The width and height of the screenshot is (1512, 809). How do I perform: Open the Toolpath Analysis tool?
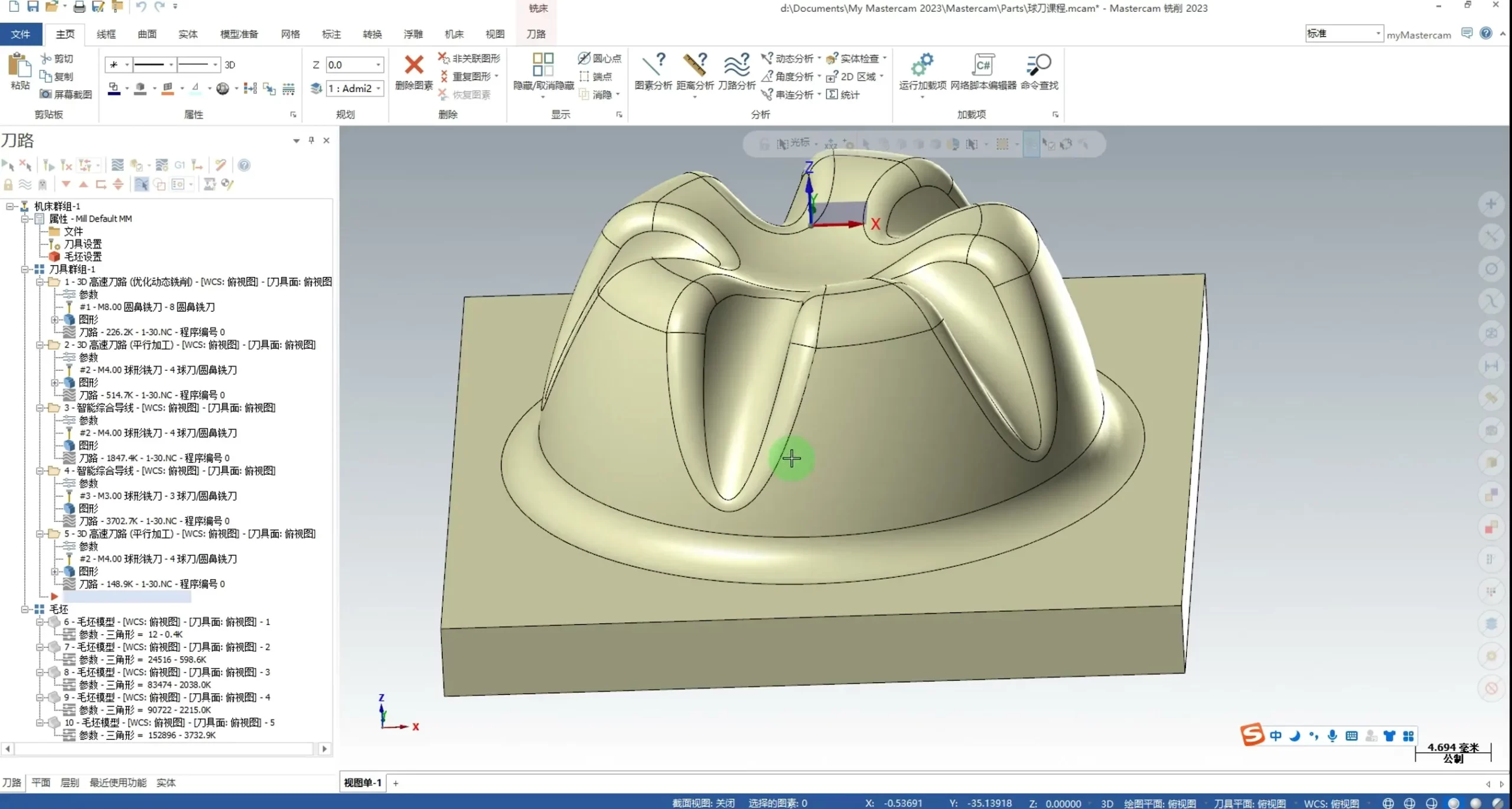737,65
